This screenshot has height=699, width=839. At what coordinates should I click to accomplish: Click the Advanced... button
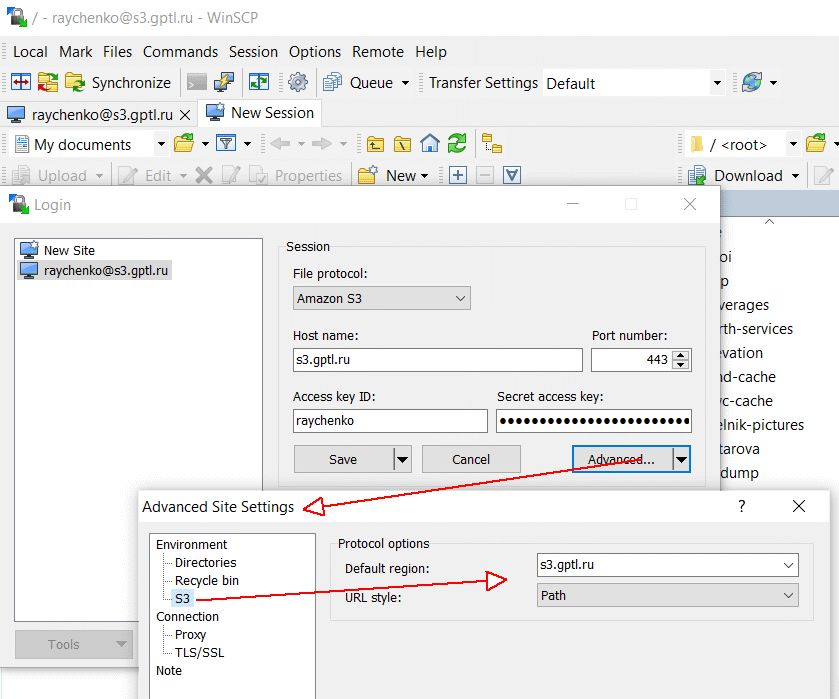point(621,459)
